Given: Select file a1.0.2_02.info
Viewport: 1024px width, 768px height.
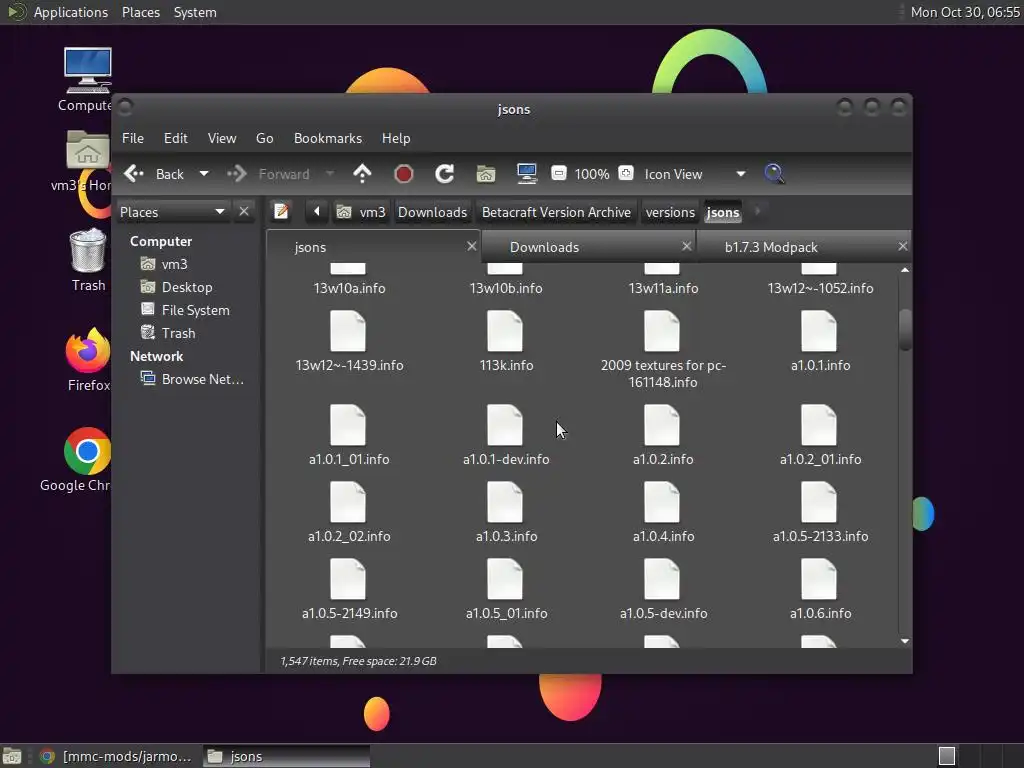Looking at the screenshot, I should [349, 512].
